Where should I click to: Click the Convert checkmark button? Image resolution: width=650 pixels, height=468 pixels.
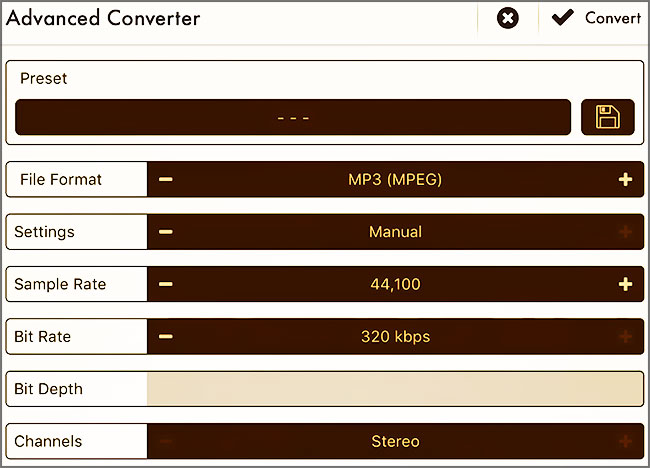click(596, 18)
